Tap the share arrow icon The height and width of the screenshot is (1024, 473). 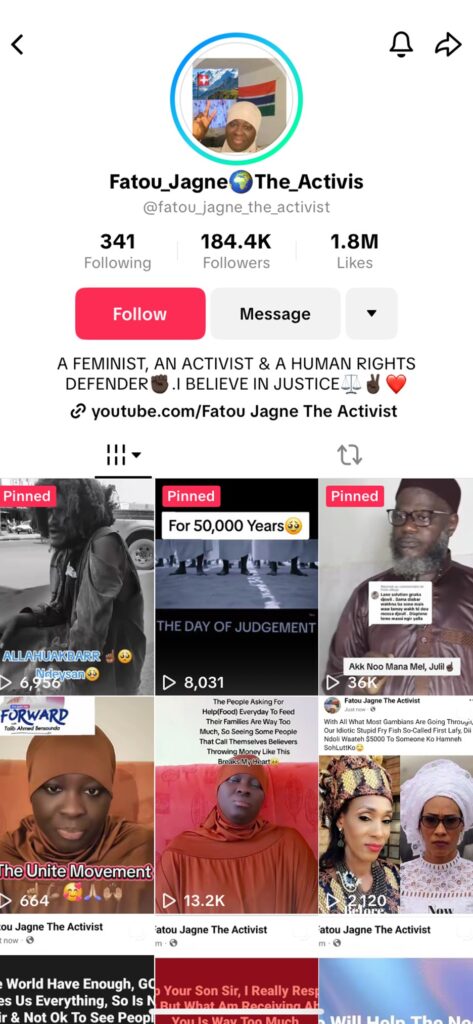[448, 44]
